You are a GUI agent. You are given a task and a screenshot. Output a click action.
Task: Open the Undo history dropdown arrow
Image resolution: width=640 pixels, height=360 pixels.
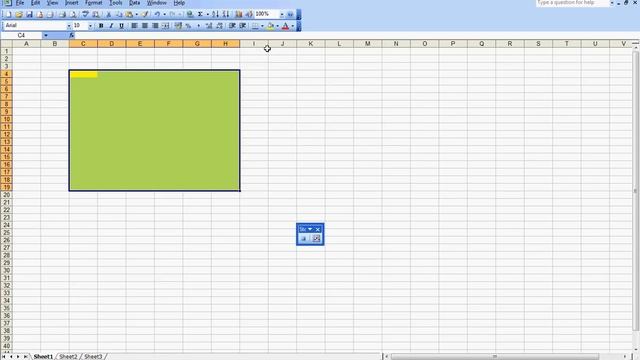click(164, 14)
